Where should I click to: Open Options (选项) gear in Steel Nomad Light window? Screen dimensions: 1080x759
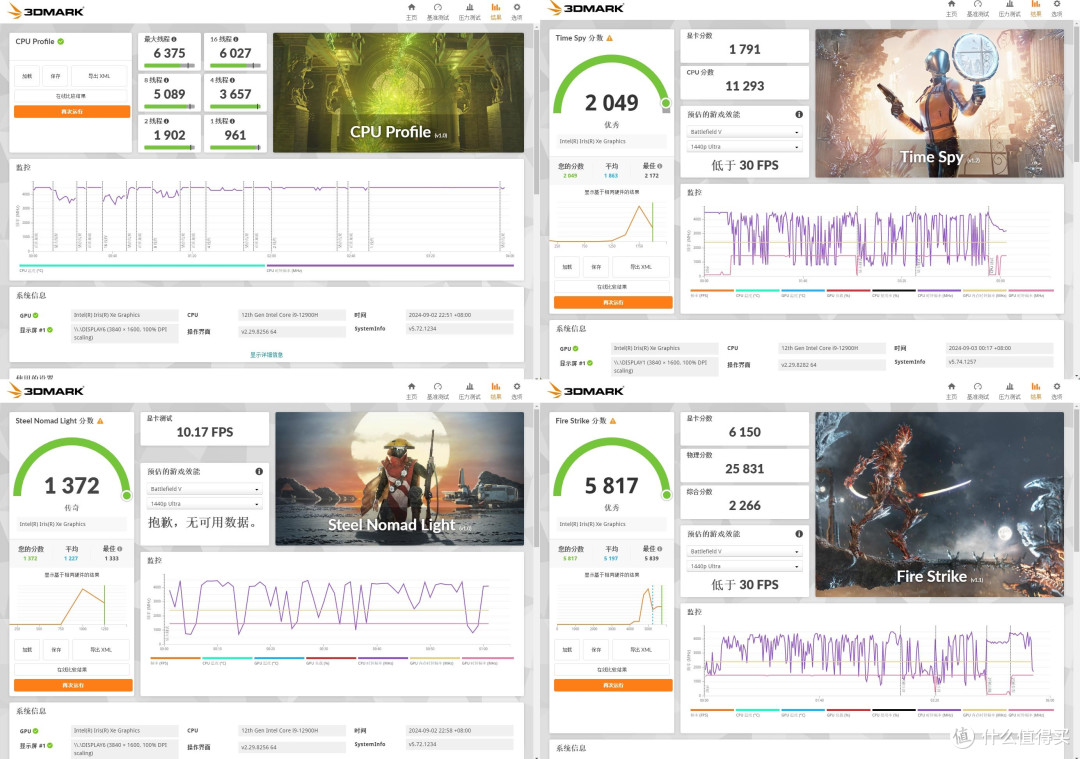tap(517, 391)
